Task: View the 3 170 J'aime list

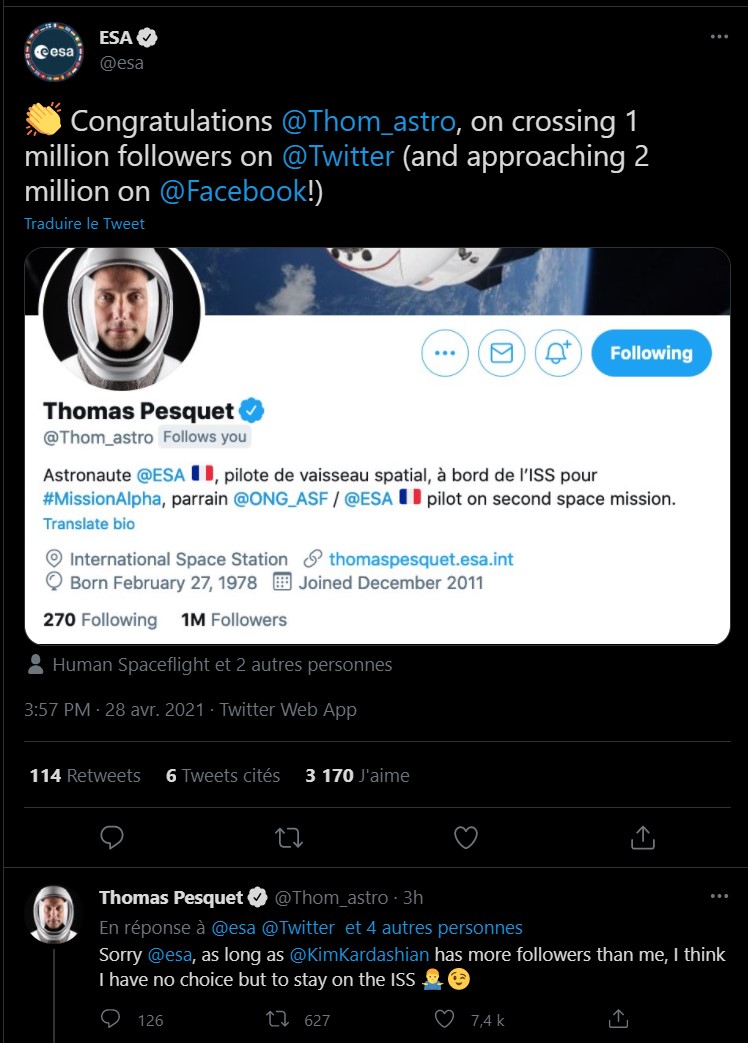Action: [x=357, y=775]
